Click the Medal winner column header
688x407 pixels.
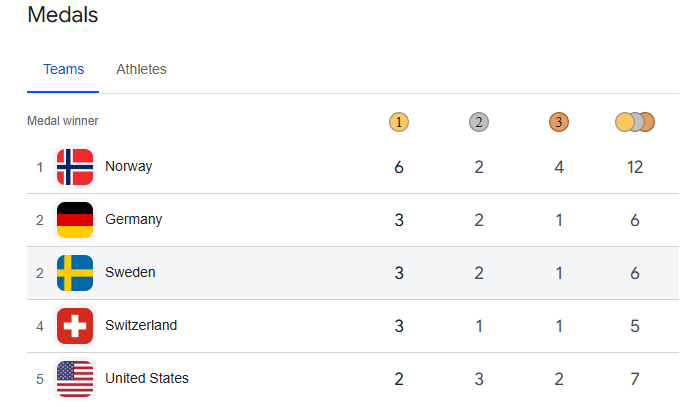62,121
